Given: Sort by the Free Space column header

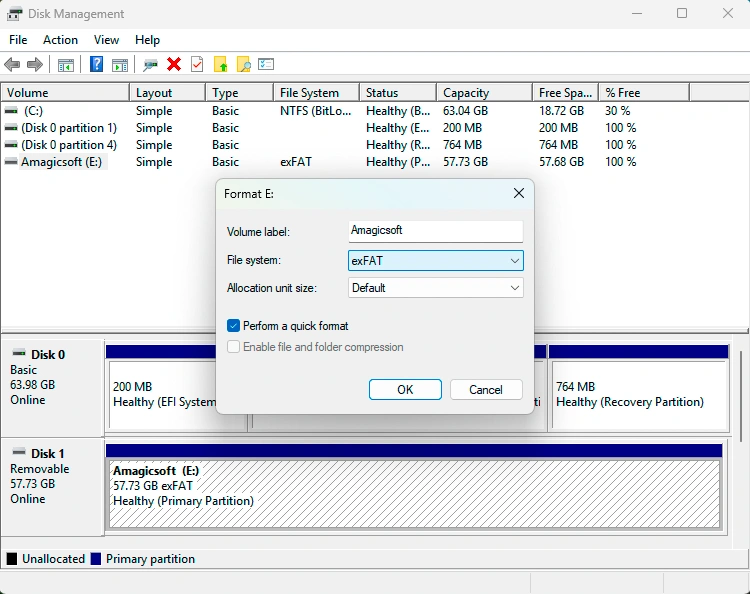Looking at the screenshot, I should (565, 92).
